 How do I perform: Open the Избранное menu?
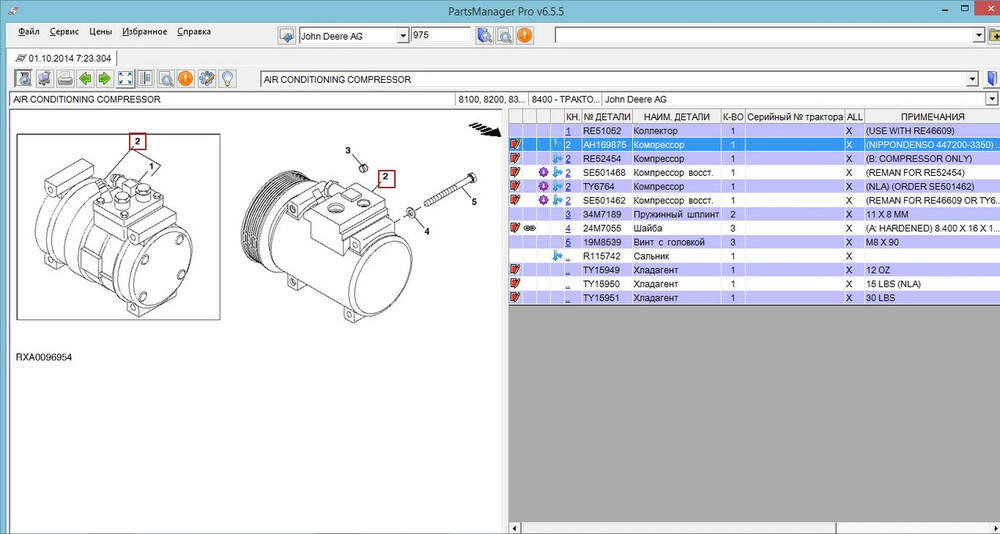click(145, 31)
